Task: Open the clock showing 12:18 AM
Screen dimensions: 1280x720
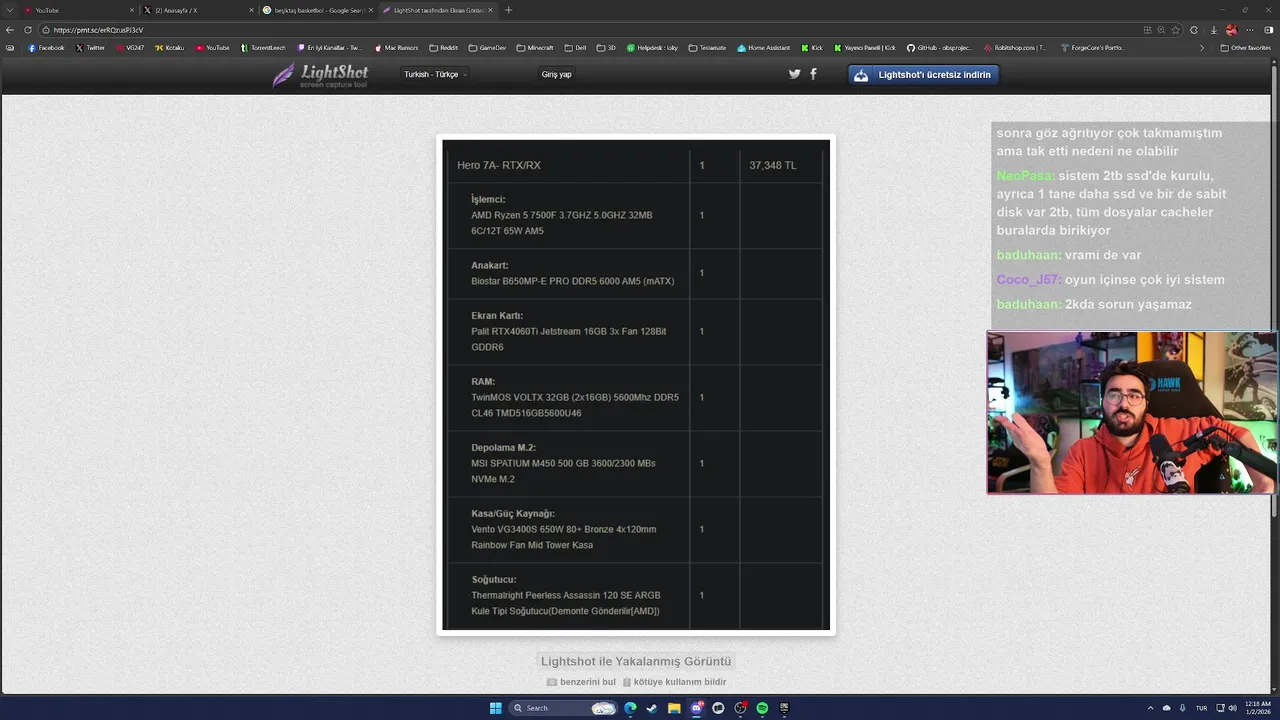Action: [1257, 708]
